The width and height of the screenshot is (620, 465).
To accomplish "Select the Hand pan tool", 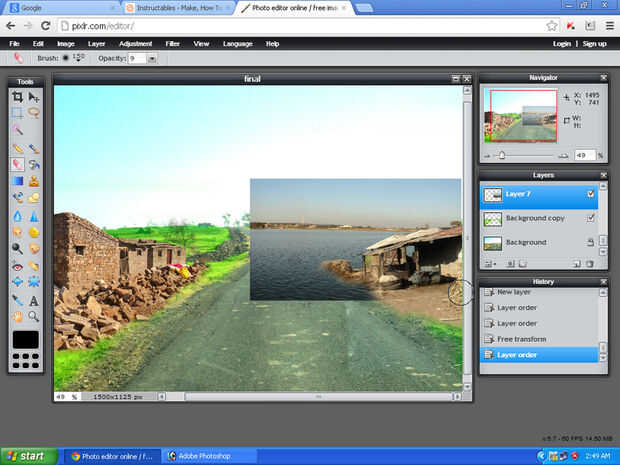I will coord(17,316).
